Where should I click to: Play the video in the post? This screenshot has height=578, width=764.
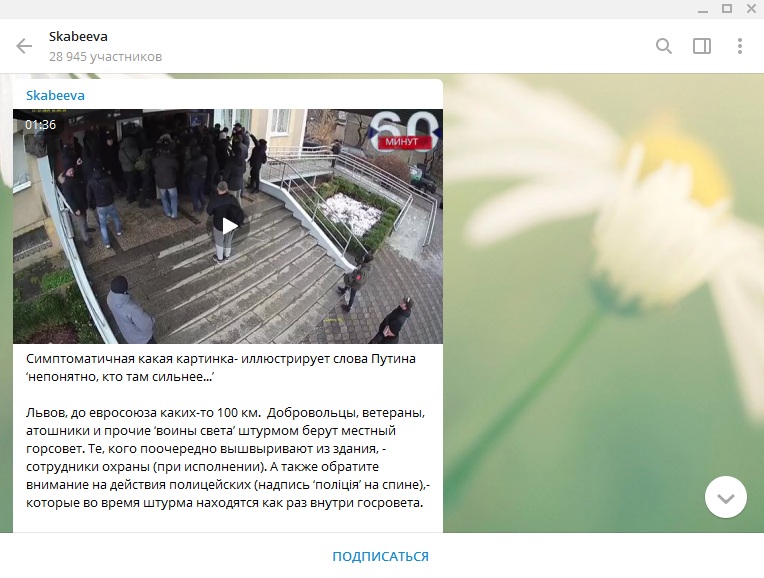click(228, 226)
